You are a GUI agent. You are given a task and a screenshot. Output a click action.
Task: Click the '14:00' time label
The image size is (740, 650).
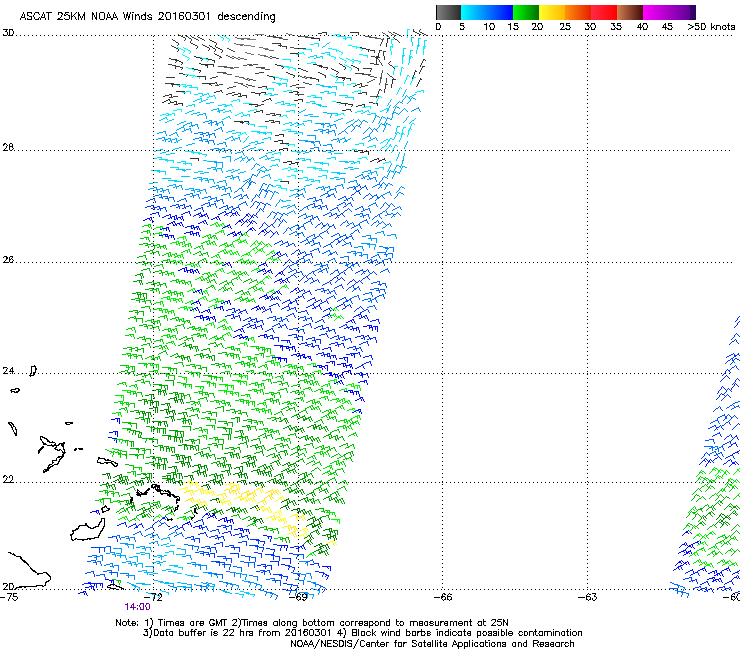(137, 607)
